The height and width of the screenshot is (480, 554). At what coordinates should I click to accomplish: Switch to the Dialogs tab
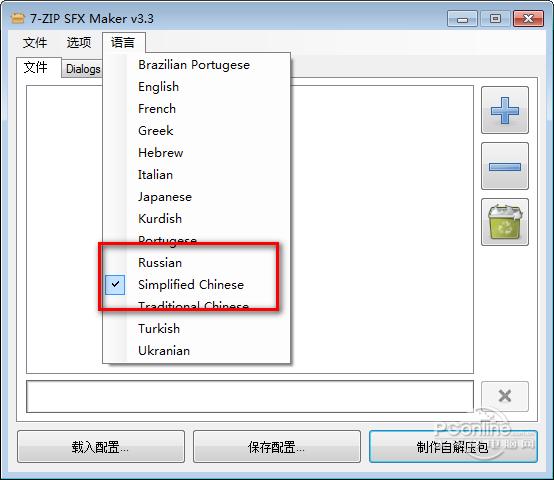click(83, 69)
